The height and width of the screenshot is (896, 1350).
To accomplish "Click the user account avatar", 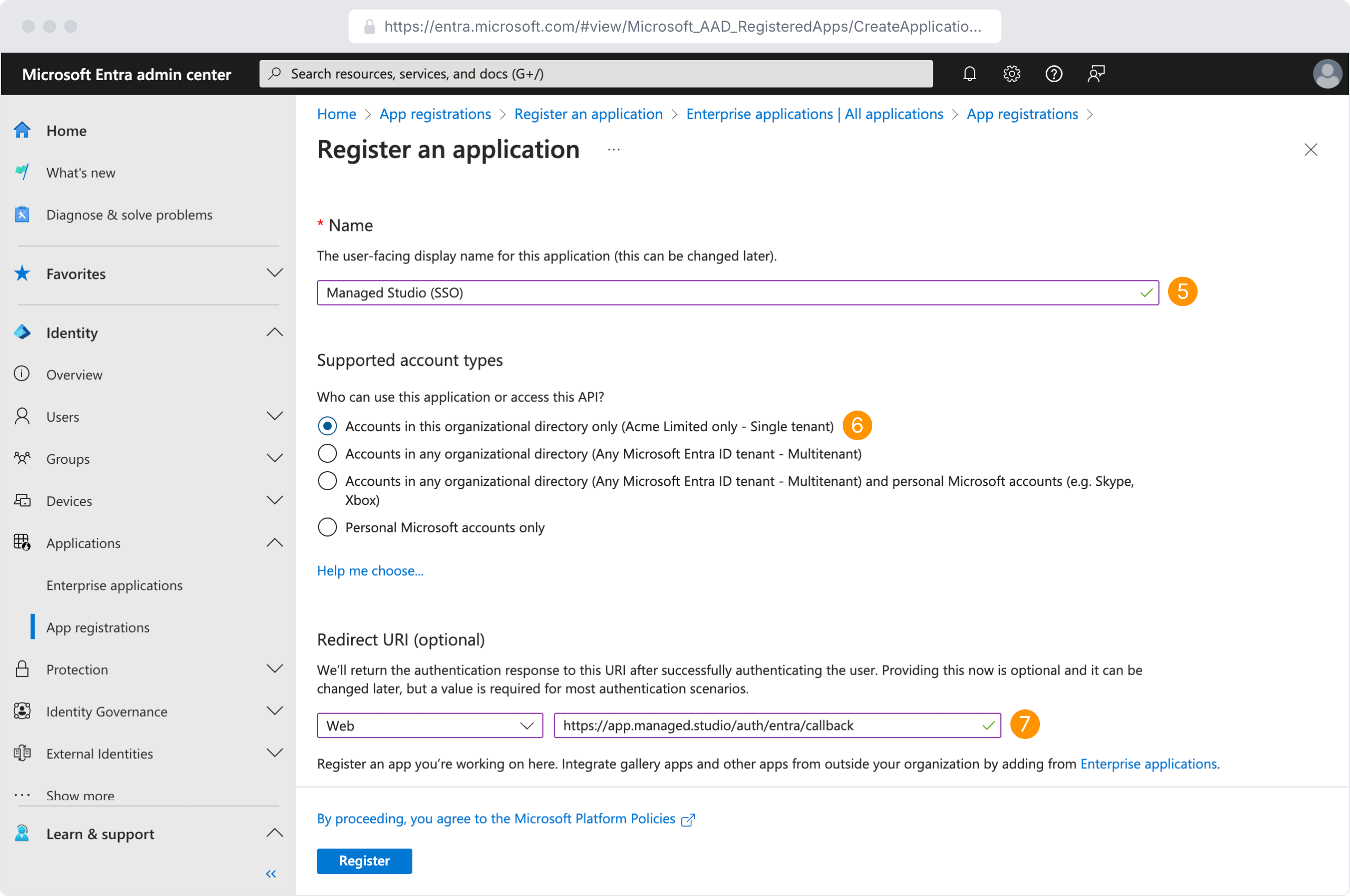I will tap(1327, 74).
